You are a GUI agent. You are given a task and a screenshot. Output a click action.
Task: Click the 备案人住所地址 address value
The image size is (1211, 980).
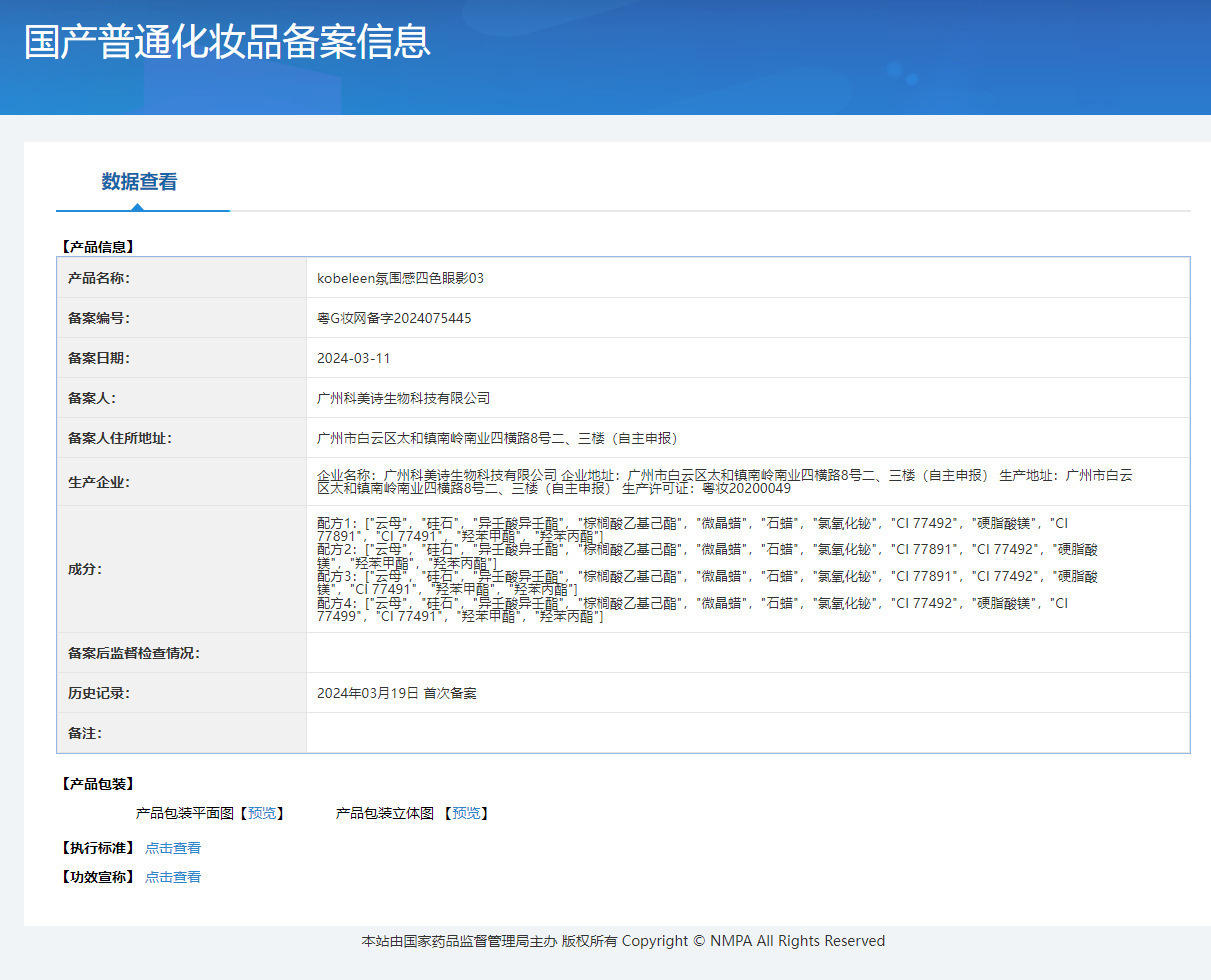498,438
